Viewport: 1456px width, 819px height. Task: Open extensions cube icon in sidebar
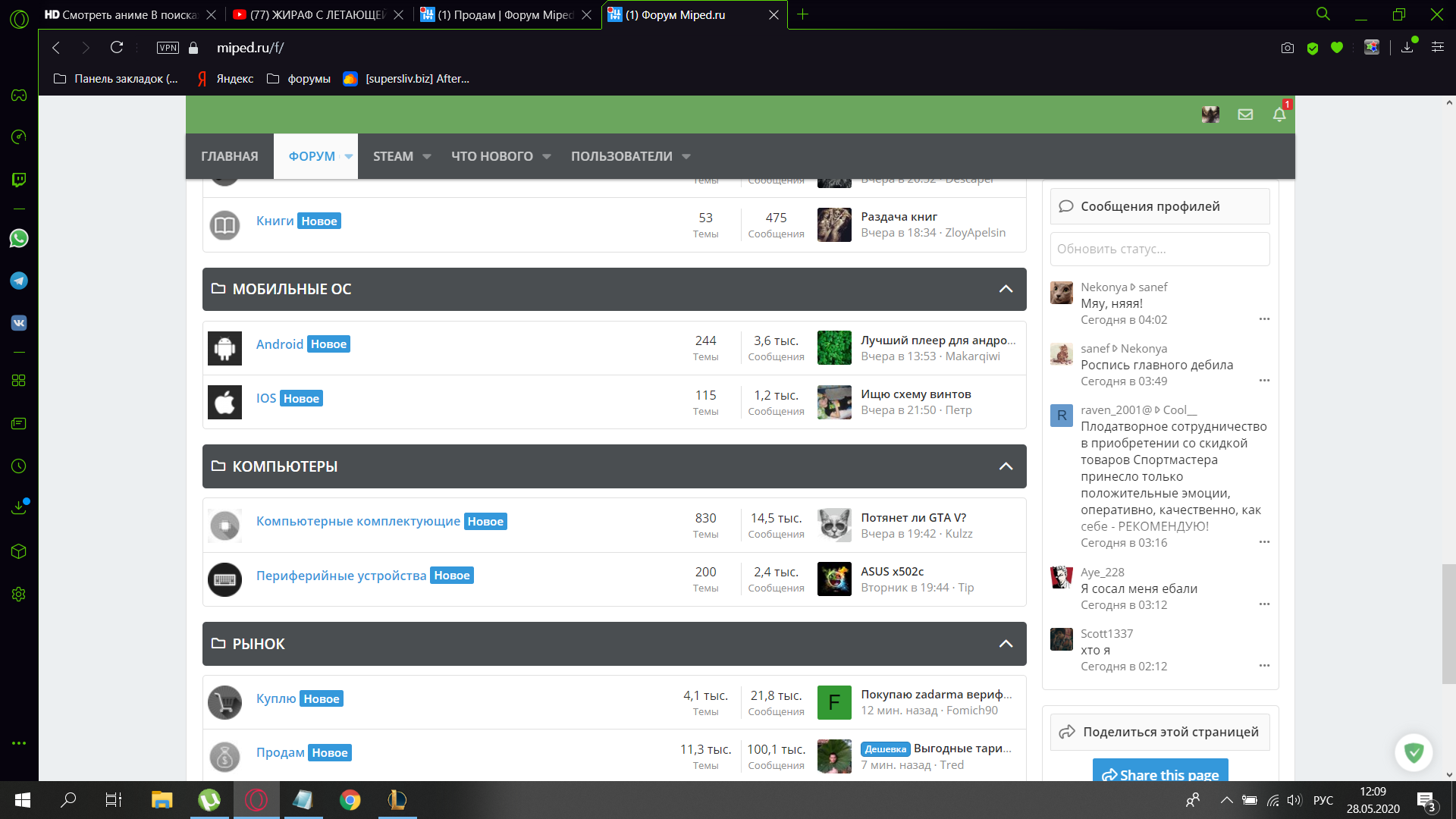click(19, 551)
